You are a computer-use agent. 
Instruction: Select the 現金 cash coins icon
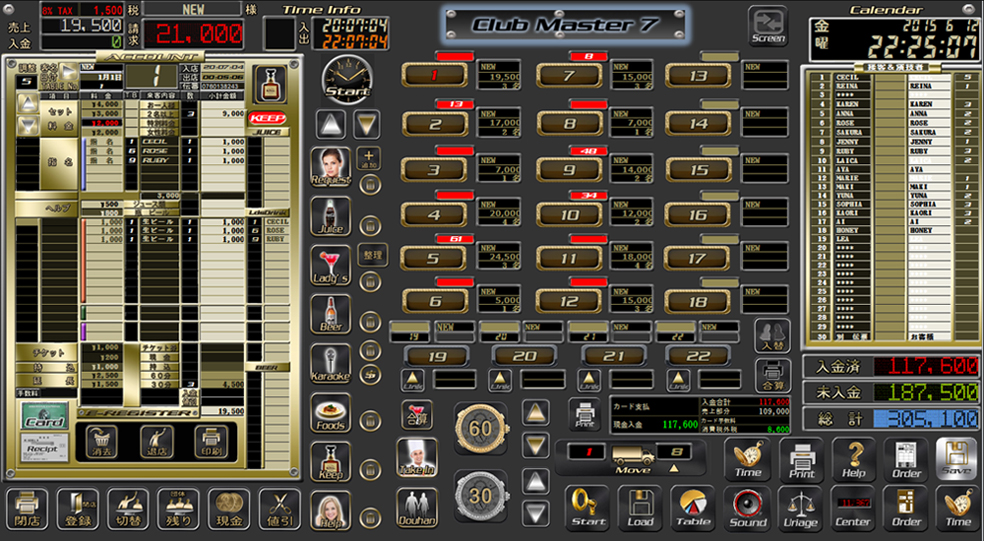click(x=229, y=509)
